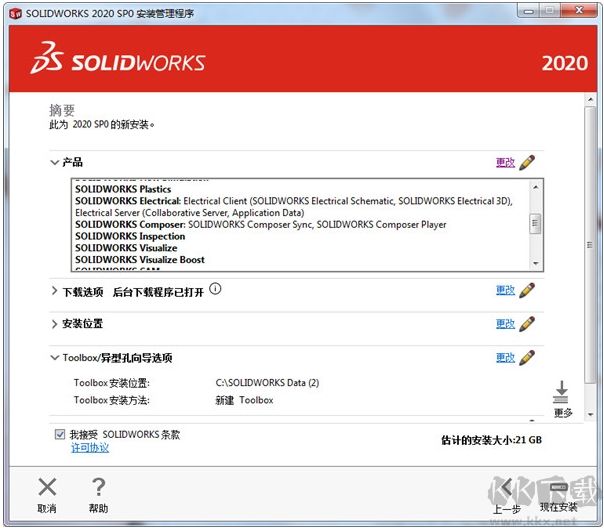This screenshot has width=604, height=528.
Task: Click the product list scrollbar thumb
Action: click(535, 223)
